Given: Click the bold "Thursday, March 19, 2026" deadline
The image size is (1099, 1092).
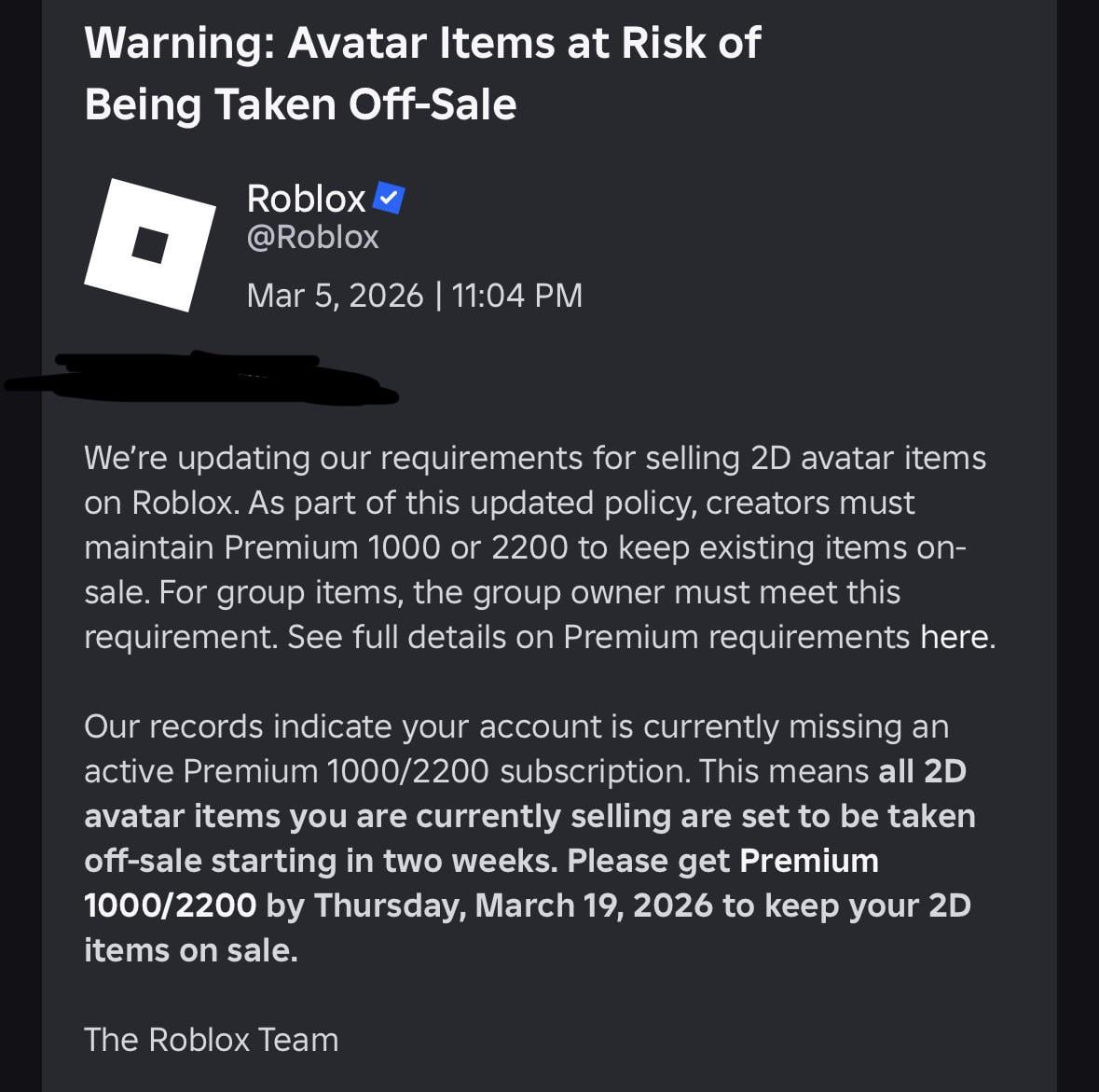Looking at the screenshot, I should 514,905.
